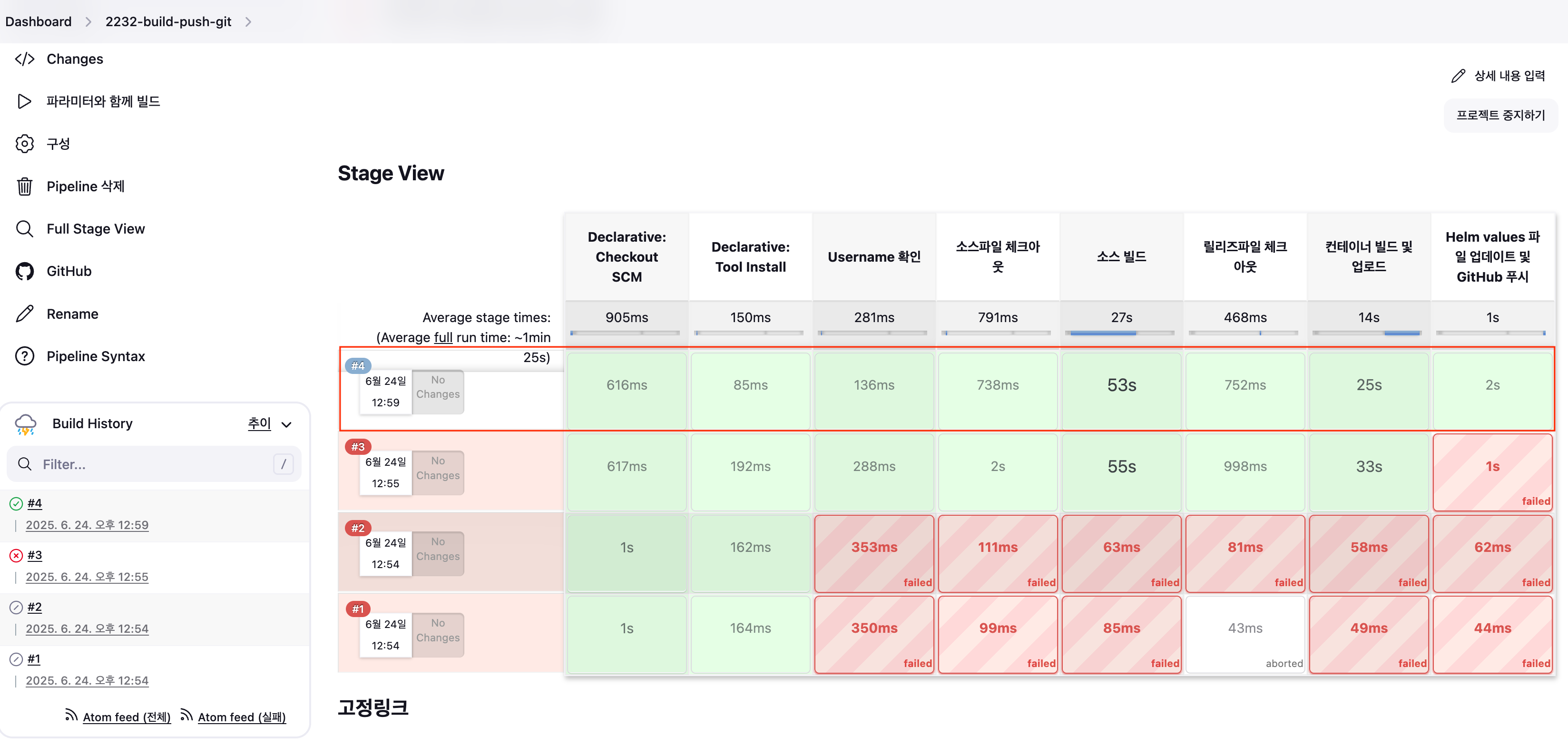1568x746 pixels.
Task: Open the failed Helm values stage of build #3
Action: 1492,472
